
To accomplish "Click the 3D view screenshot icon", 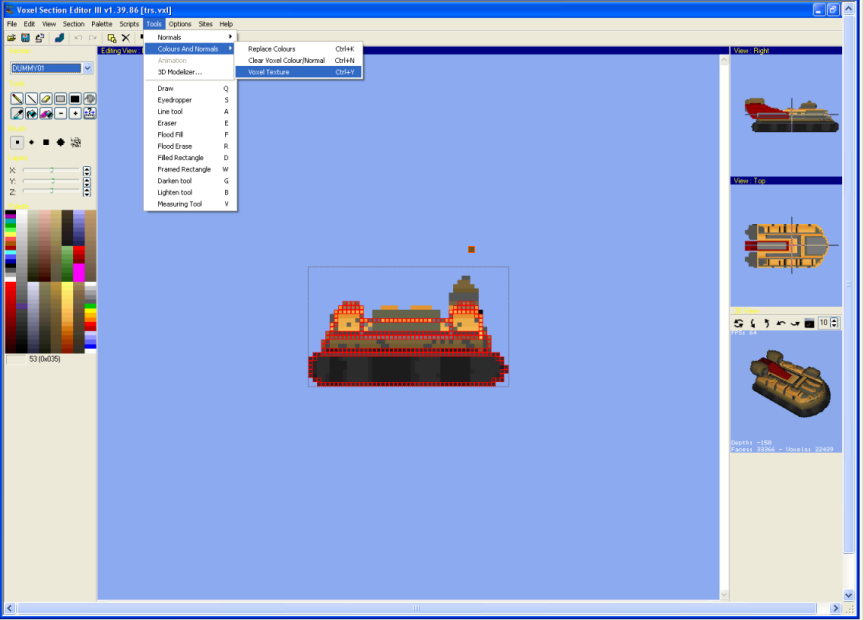I will 810,323.
